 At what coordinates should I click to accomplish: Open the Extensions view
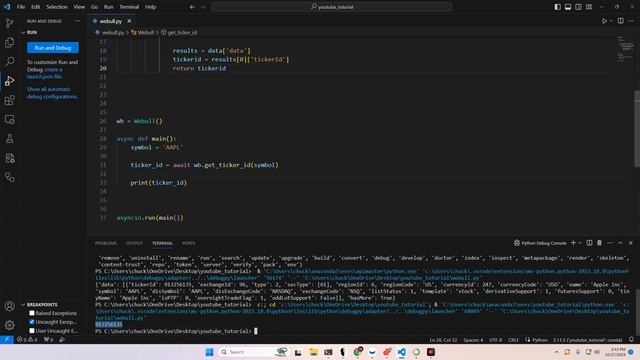coord(9,100)
